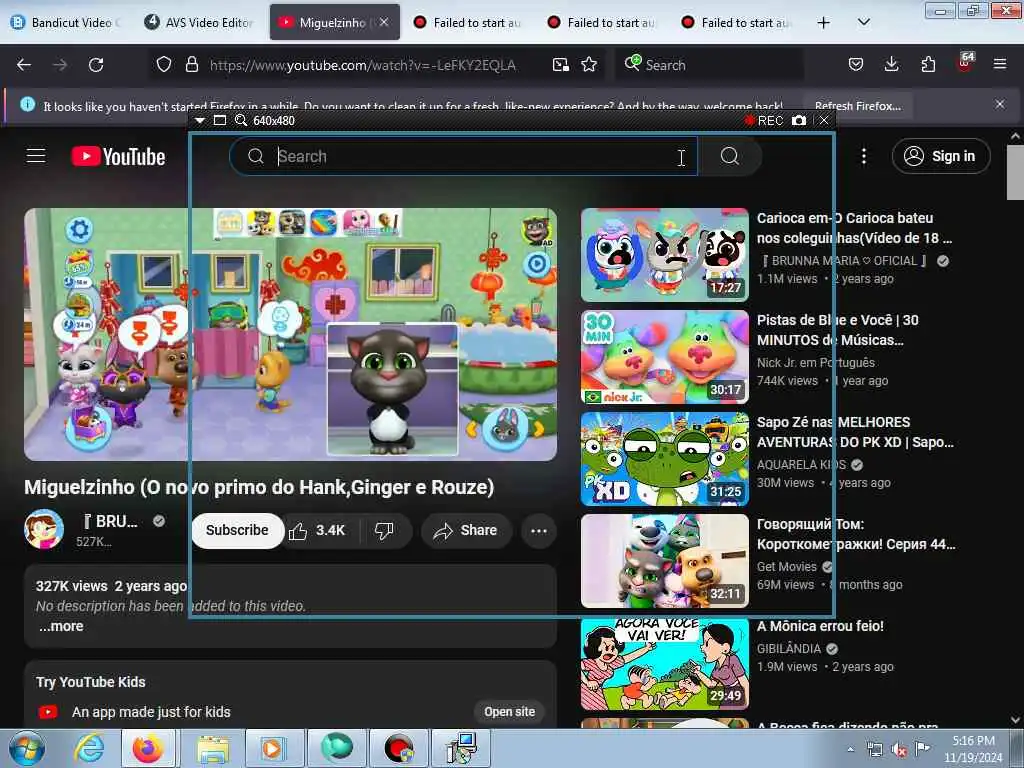The height and width of the screenshot is (768, 1024).
Task: Select the Bandicam rectangle area icon
Action: [219, 120]
